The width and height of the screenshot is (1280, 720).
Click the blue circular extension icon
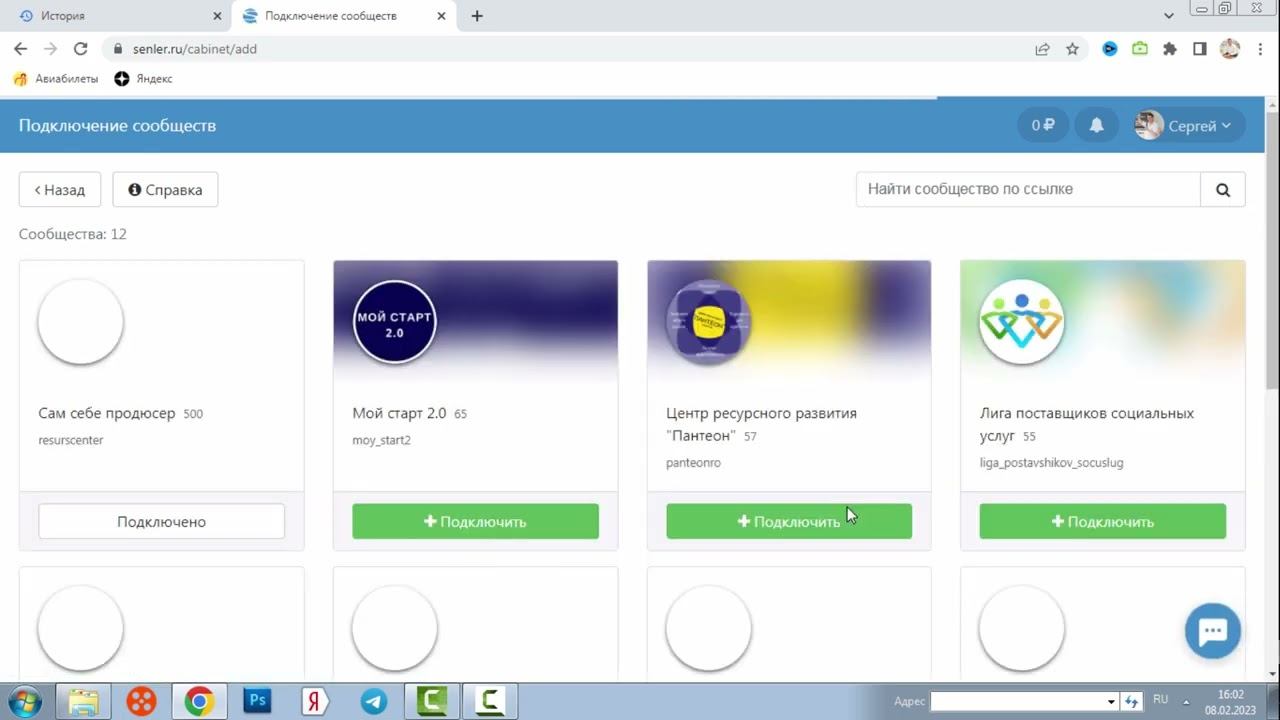pyautogui.click(x=1109, y=48)
